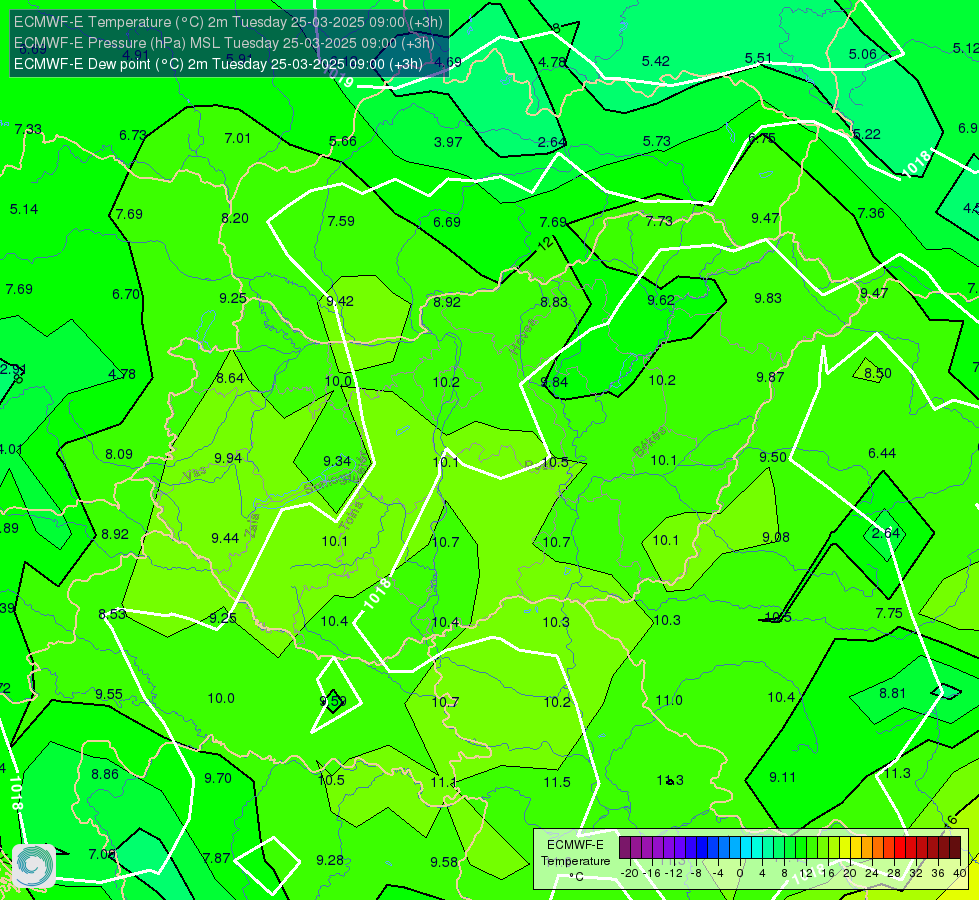Click the temperature value 11.5
Screen dimensions: 979x900
click(x=557, y=782)
